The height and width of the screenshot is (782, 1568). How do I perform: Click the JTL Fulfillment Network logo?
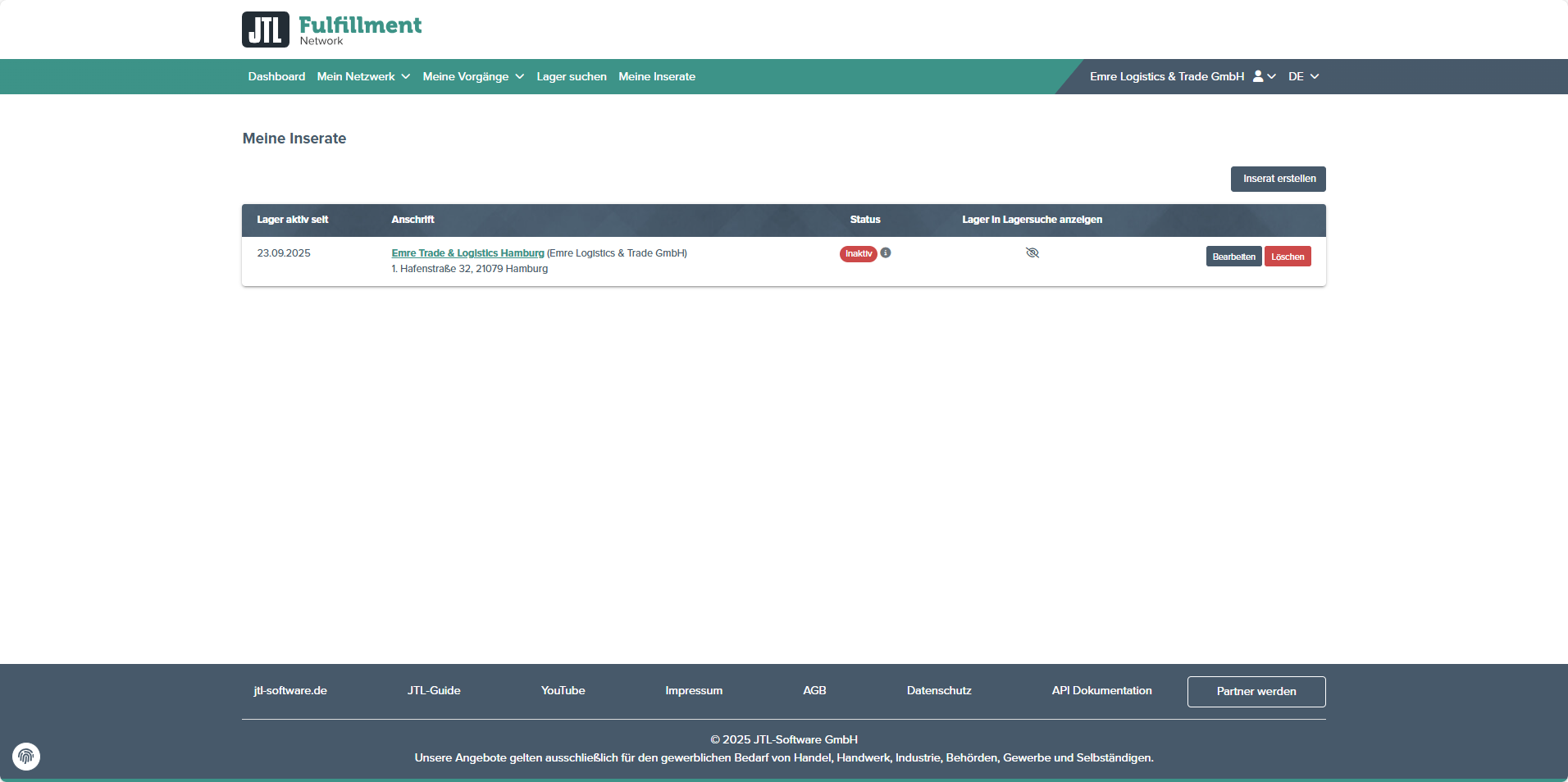[331, 30]
